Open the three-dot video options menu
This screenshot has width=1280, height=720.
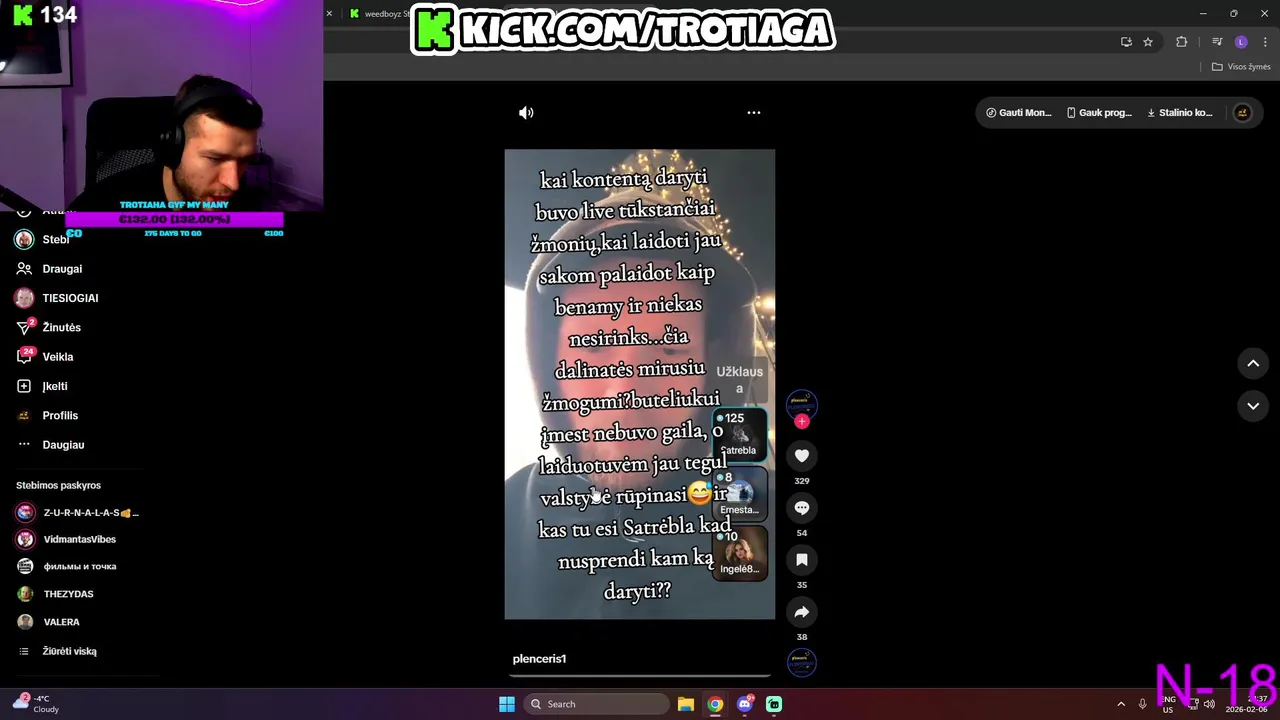coord(754,113)
